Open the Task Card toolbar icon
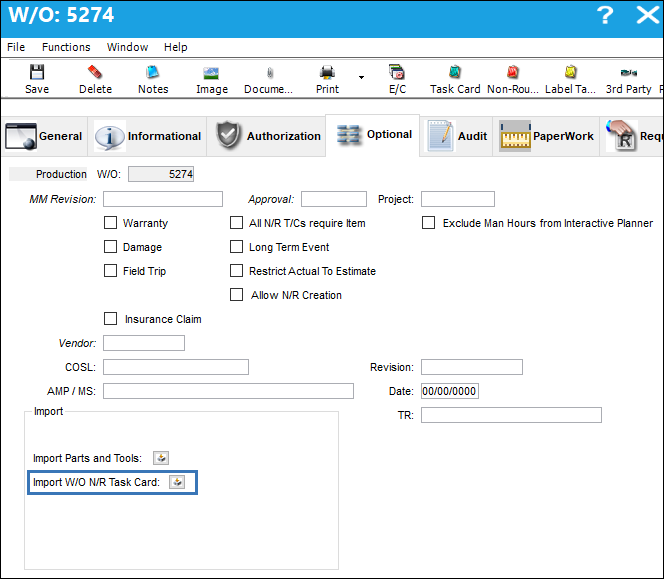 [x=455, y=72]
